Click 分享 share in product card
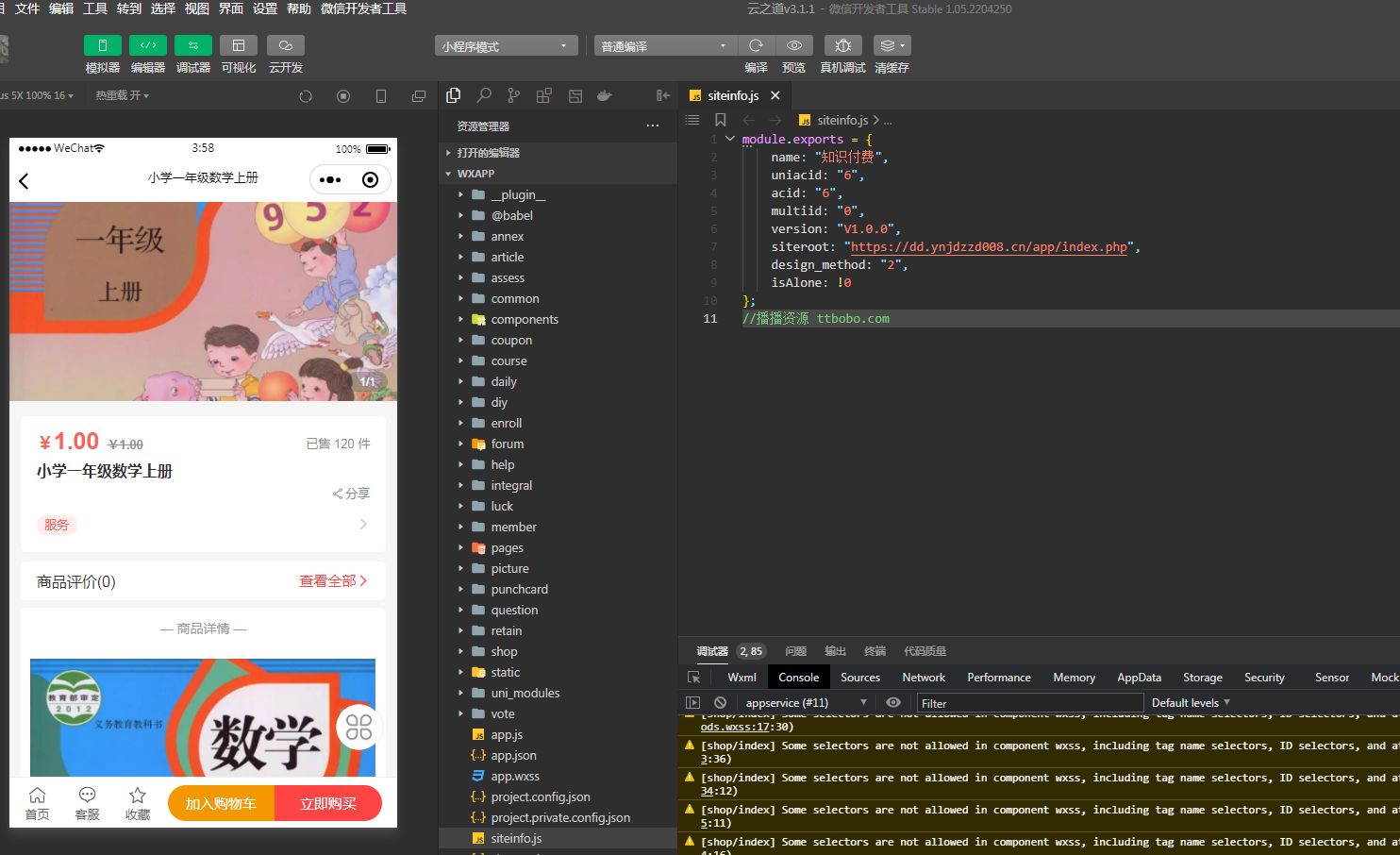 pyautogui.click(x=352, y=494)
